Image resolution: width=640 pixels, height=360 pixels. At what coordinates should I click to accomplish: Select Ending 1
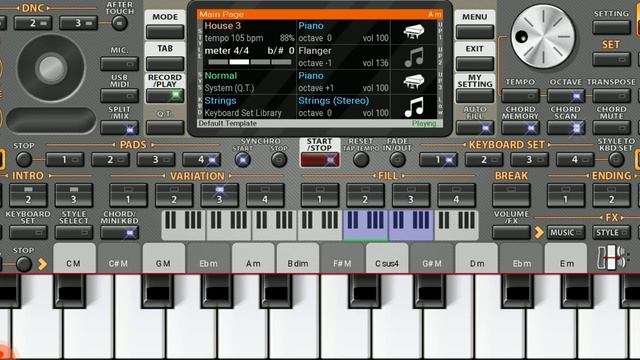pos(566,195)
